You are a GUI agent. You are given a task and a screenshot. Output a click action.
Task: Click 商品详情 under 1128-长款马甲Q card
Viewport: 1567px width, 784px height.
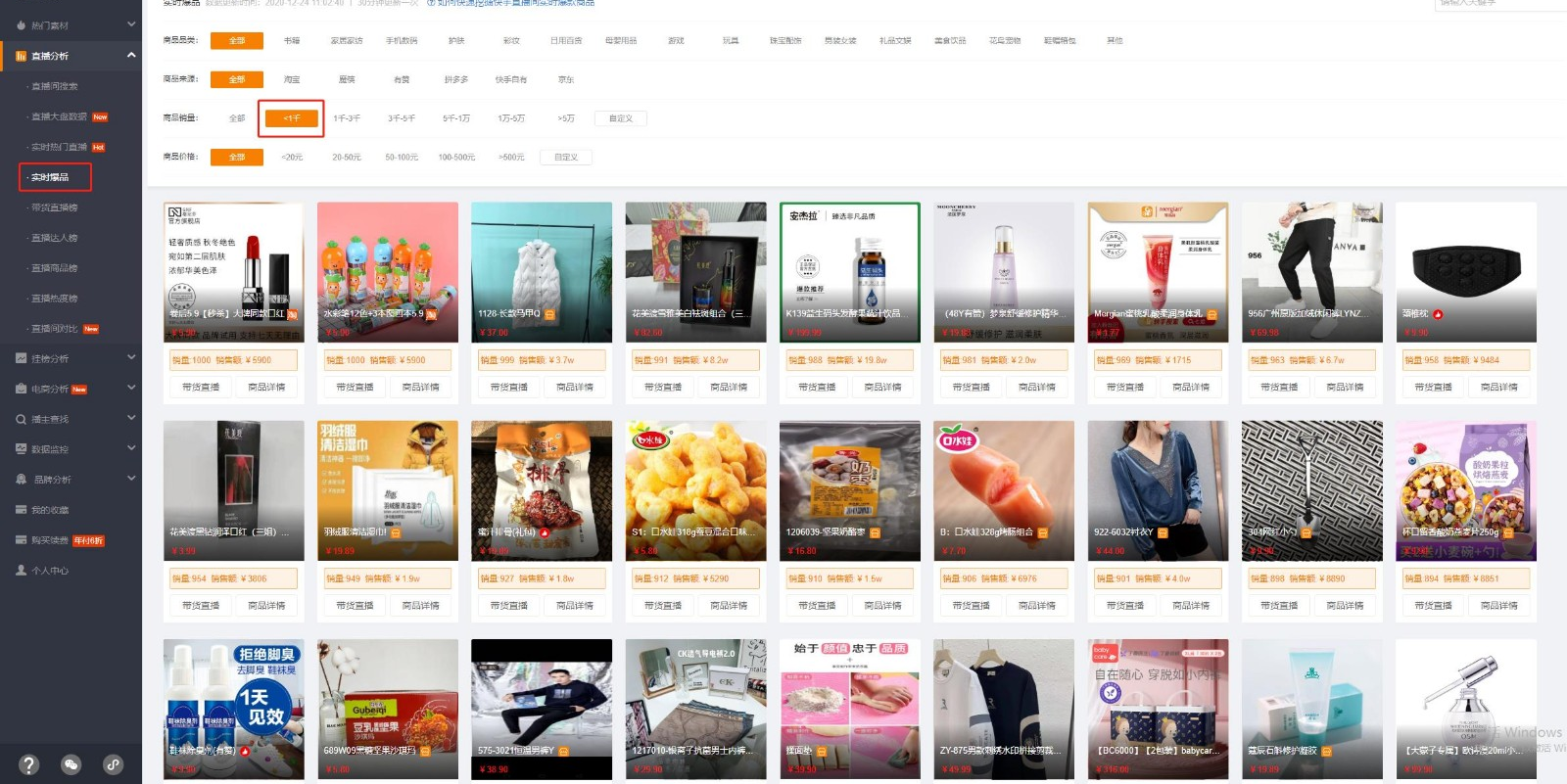click(x=575, y=388)
